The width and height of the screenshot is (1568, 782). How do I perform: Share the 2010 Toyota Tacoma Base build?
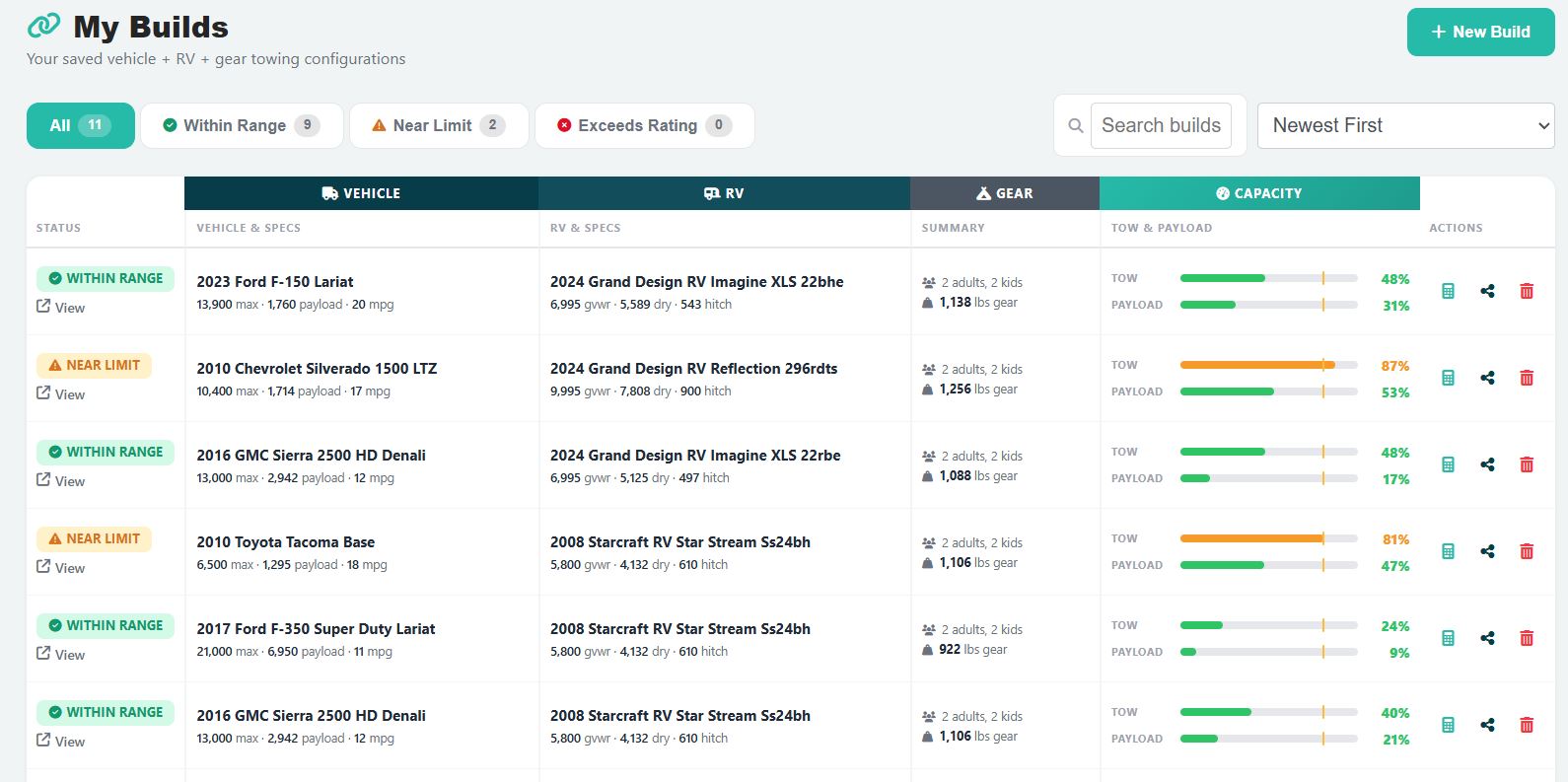pyautogui.click(x=1487, y=551)
